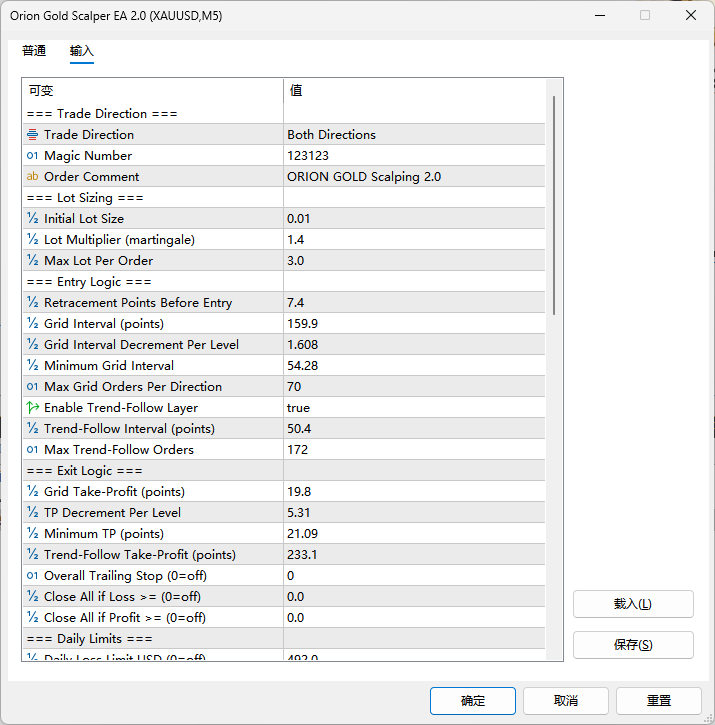
Task: Click the 载入(L) load button
Action: point(633,604)
